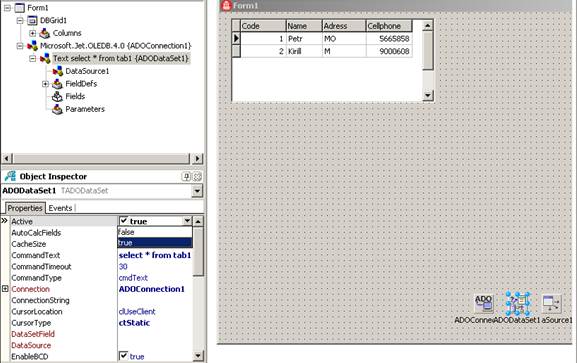The width and height of the screenshot is (577, 363).
Task: Close the Object Inspector panel
Action: tap(198, 177)
